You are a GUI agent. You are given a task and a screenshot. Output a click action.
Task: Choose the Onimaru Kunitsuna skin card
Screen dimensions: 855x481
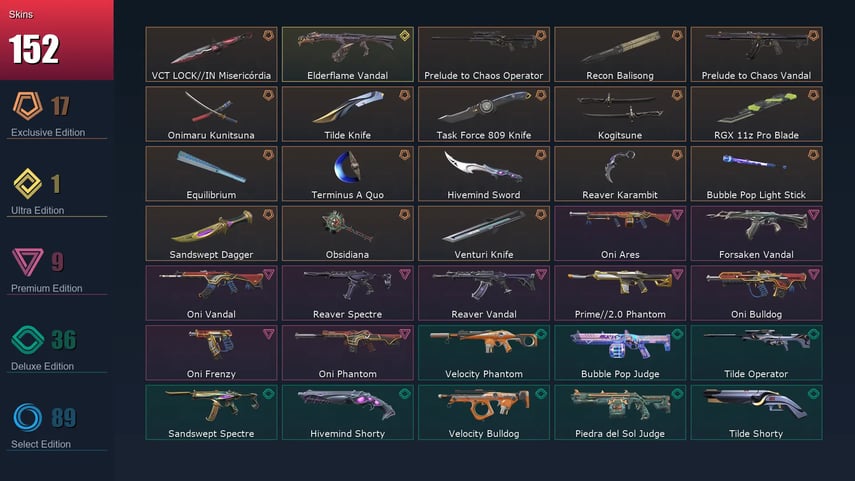212,114
